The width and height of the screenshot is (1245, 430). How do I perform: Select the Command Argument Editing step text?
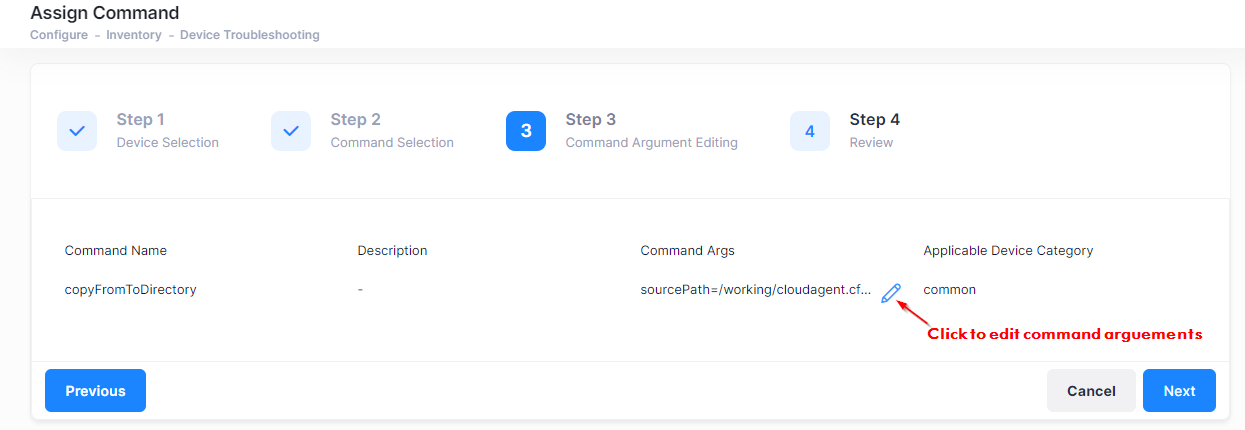click(x=651, y=143)
